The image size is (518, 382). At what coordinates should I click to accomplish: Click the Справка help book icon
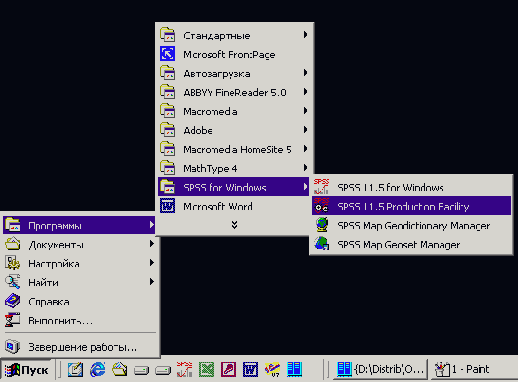tap(13, 301)
